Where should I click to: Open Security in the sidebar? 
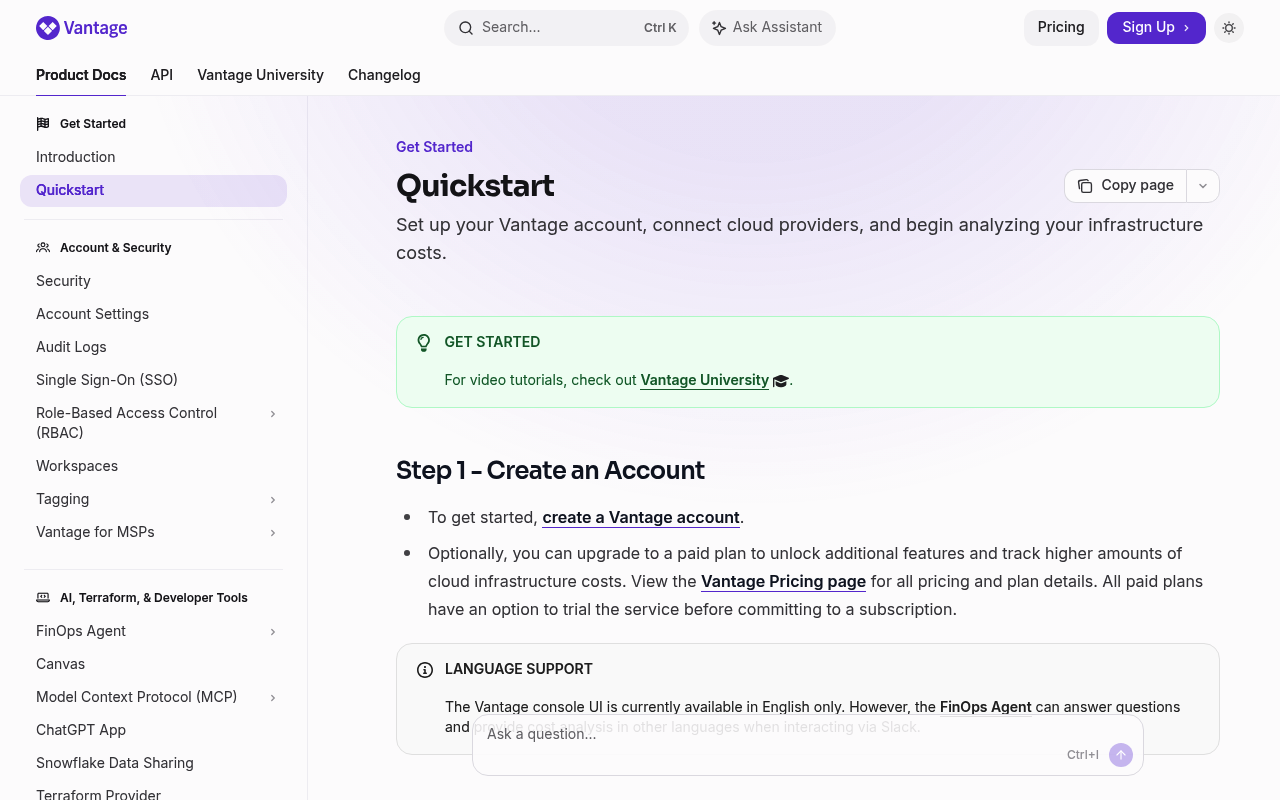click(x=153, y=281)
